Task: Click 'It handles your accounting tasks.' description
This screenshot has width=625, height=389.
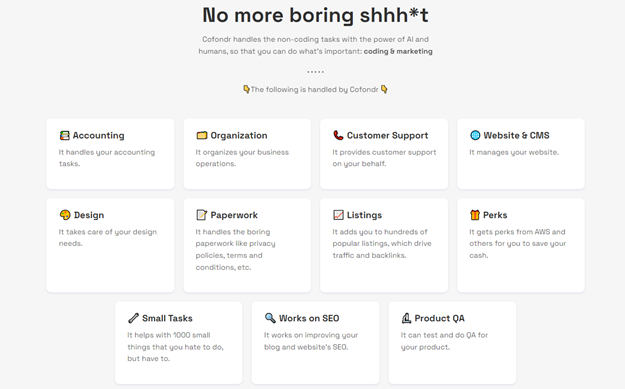Action: [x=107, y=158]
